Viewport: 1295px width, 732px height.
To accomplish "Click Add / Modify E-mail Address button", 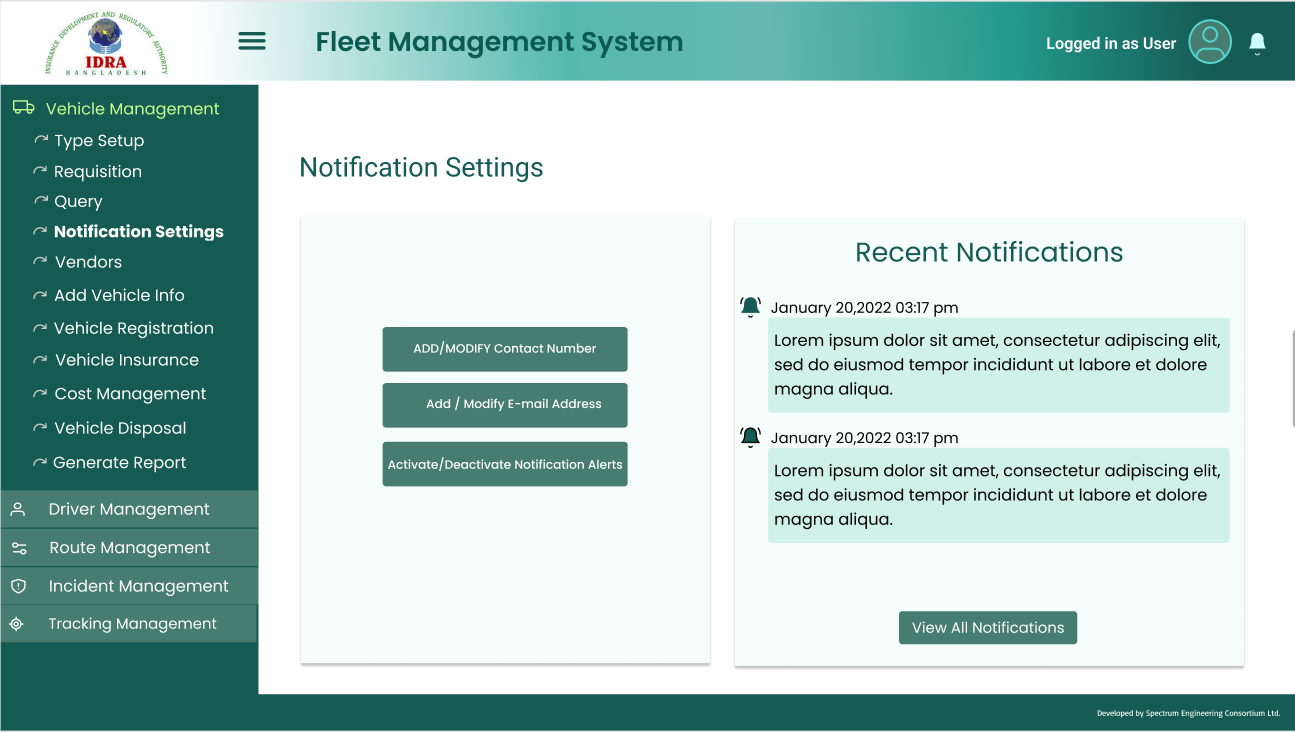I will [x=505, y=405].
